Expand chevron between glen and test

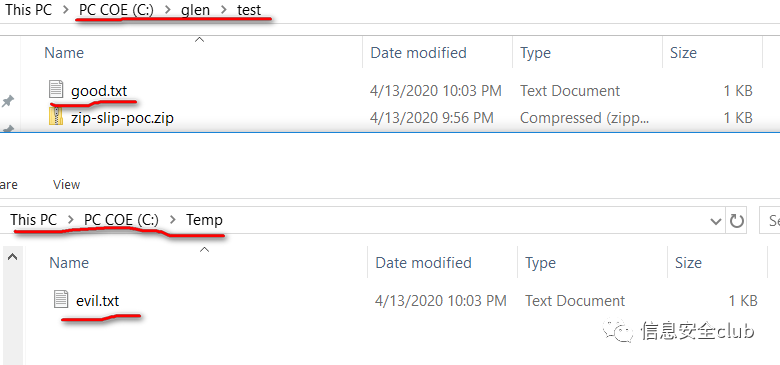tap(223, 10)
